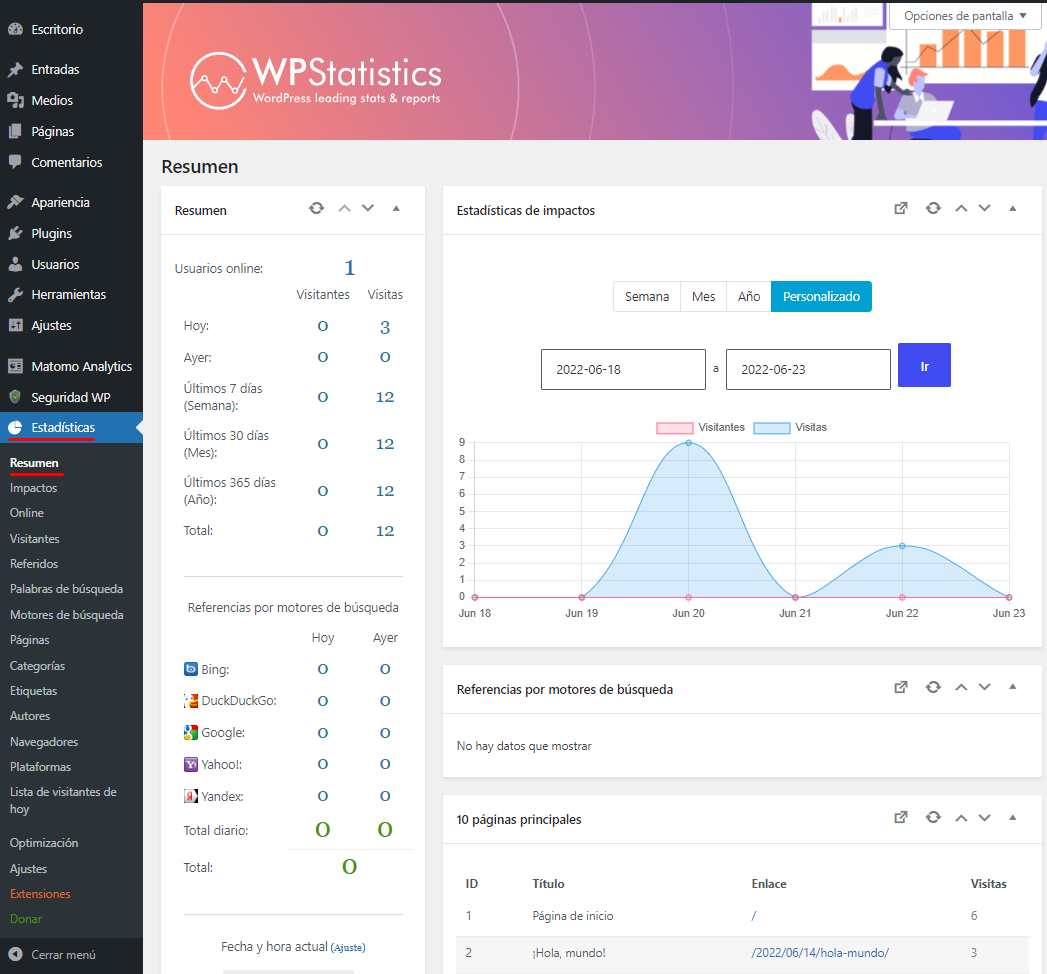This screenshot has height=974, width=1047.
Task: Open Referencias por motores de búsqueda external view
Action: (901, 687)
